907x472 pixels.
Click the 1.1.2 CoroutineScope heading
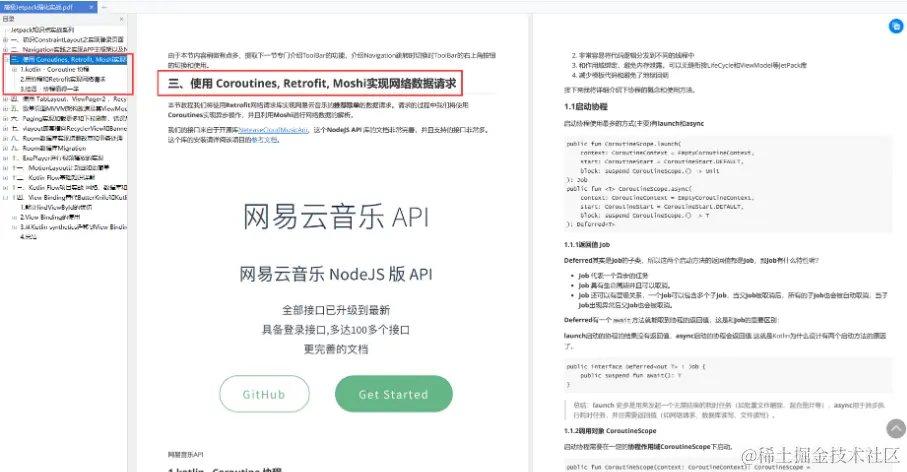pyautogui.click(x=610, y=431)
